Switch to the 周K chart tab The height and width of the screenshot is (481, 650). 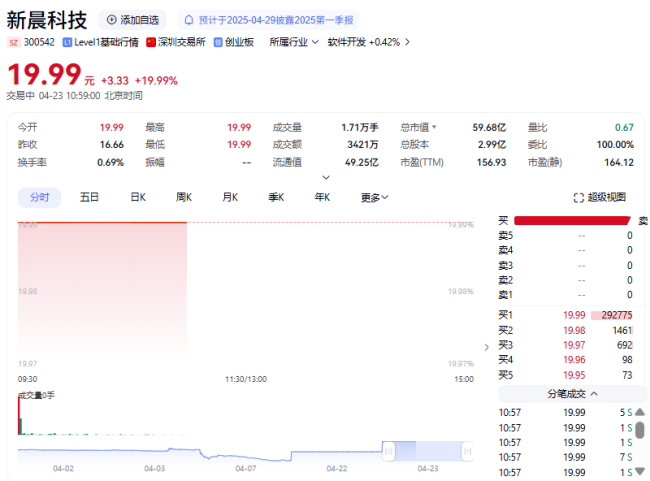click(x=184, y=198)
